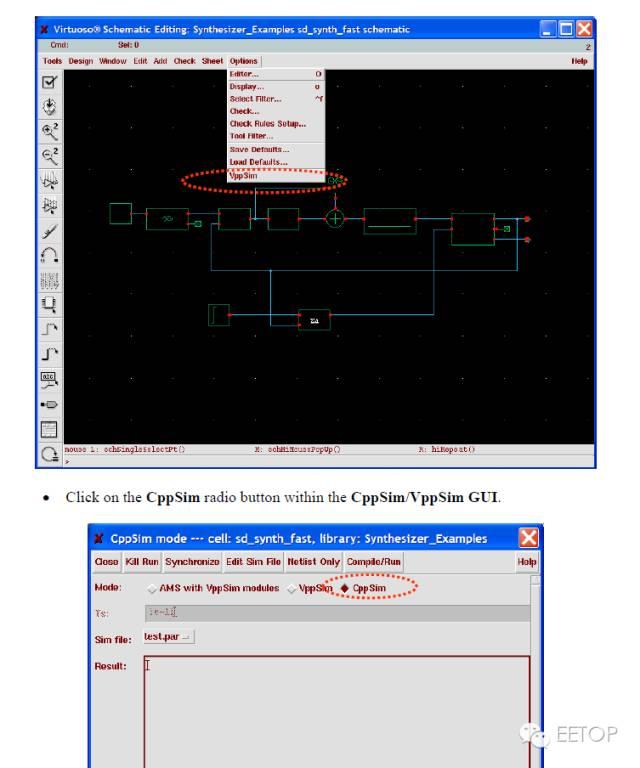This screenshot has width=640, height=768.
Task: Select AMS with VppSim modules mode
Action: (152, 588)
